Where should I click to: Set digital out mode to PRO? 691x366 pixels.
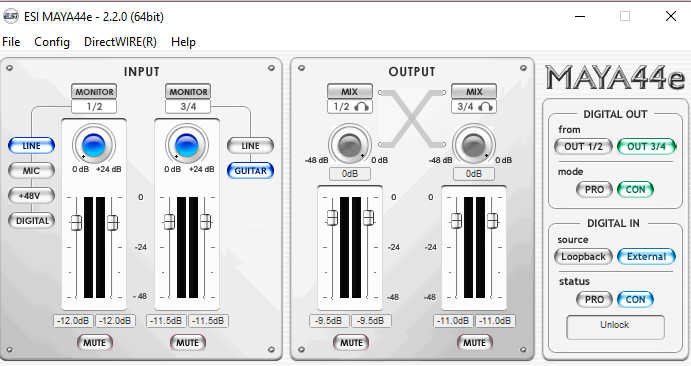[594, 189]
